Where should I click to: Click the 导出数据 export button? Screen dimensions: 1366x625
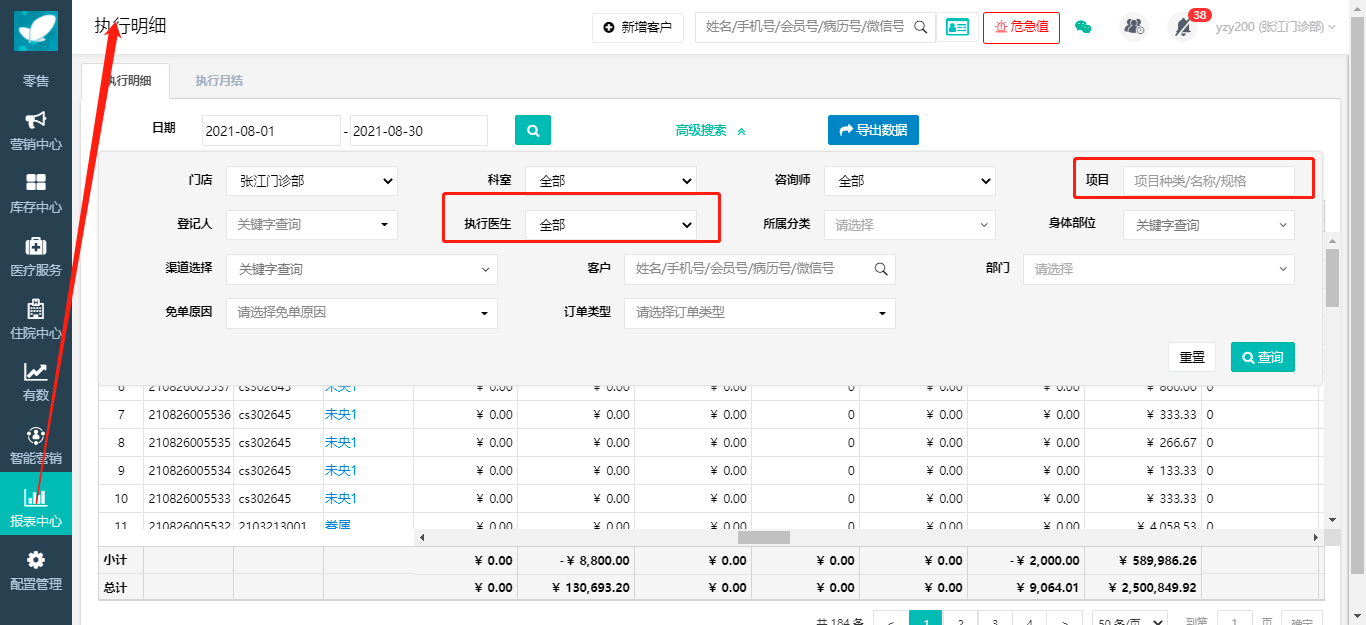[x=873, y=130]
